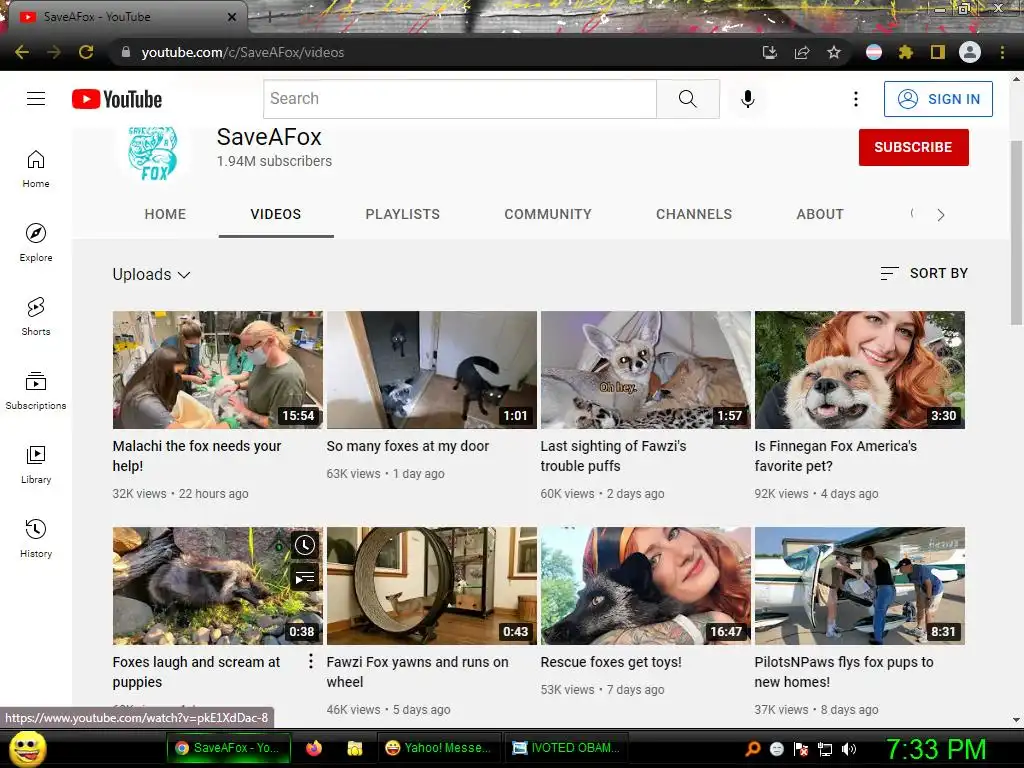Click the volume speaker tray icon
This screenshot has height=768, width=1024.
(848, 749)
